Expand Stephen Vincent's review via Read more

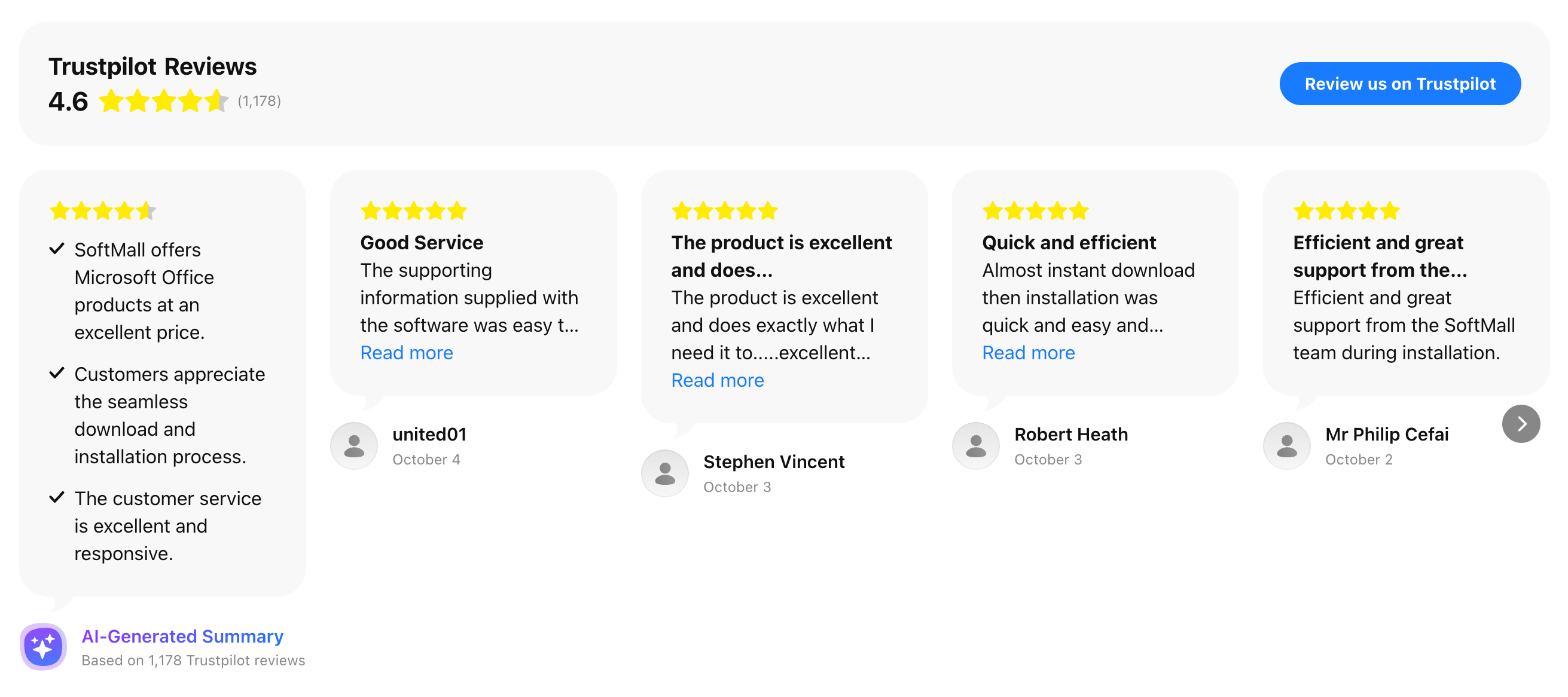(717, 380)
